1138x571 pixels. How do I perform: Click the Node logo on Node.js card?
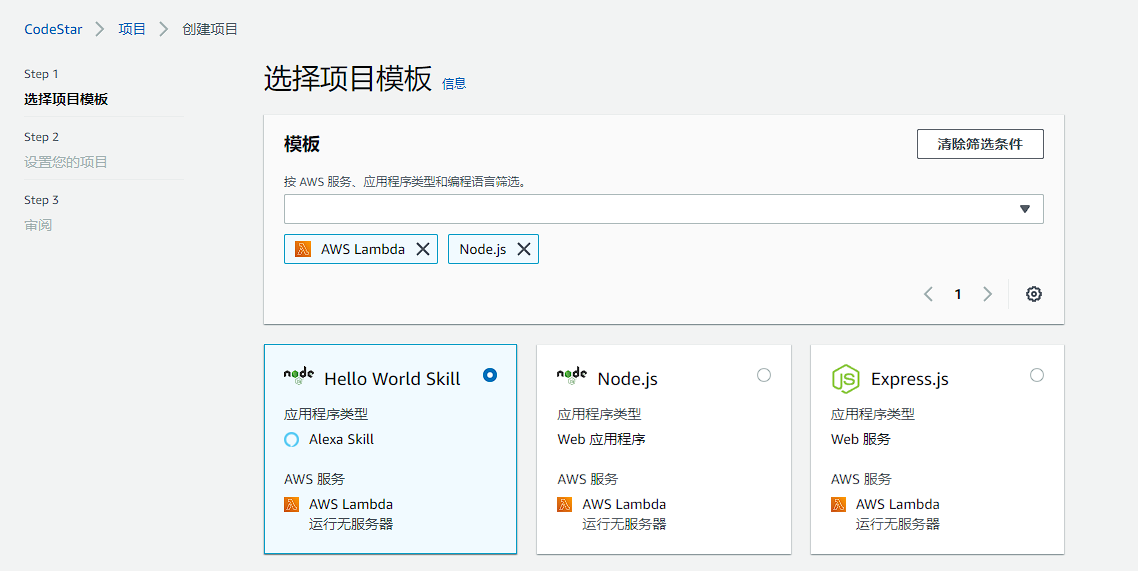(572, 376)
